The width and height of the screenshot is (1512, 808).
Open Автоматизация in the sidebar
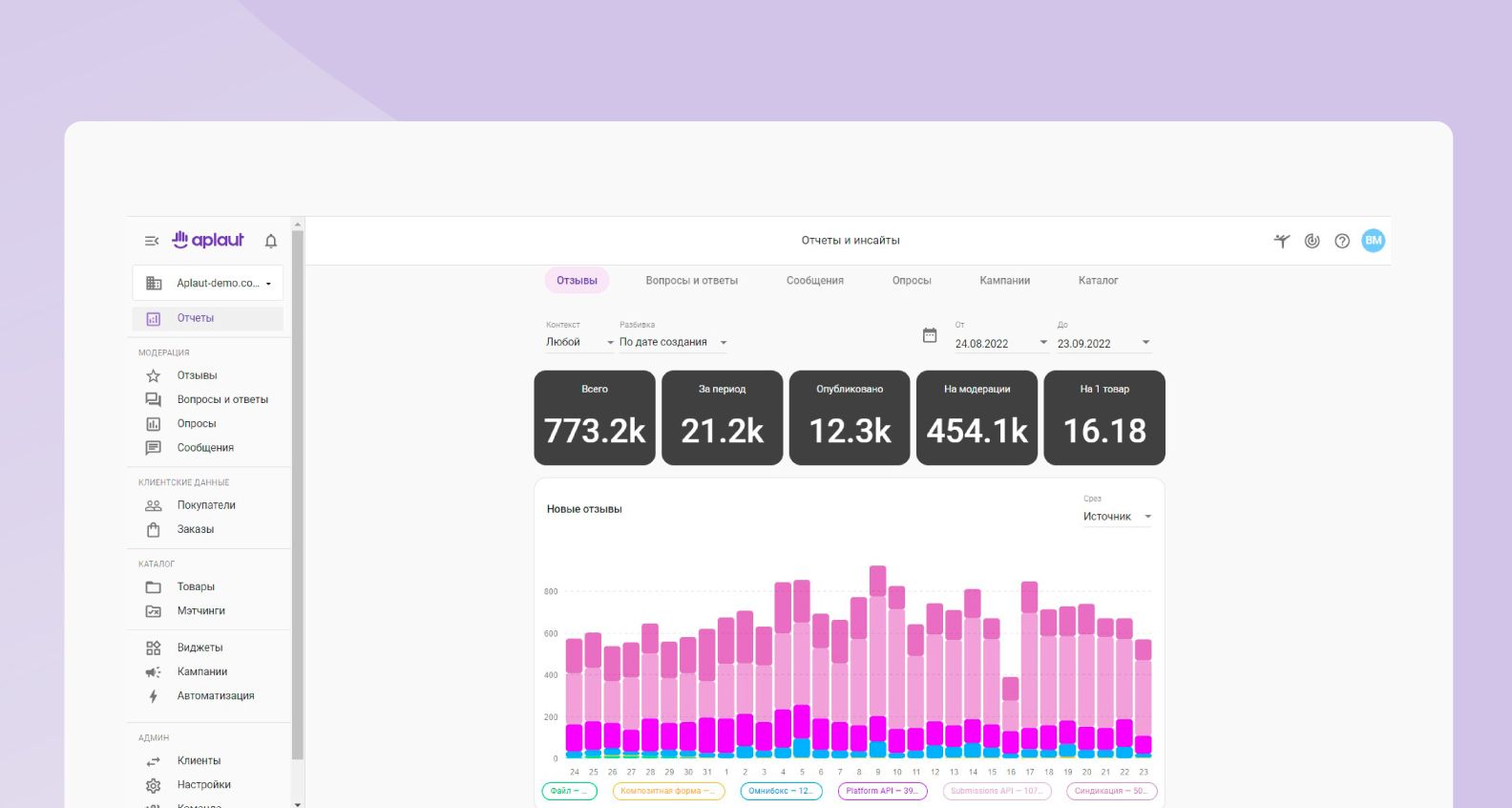tap(216, 696)
